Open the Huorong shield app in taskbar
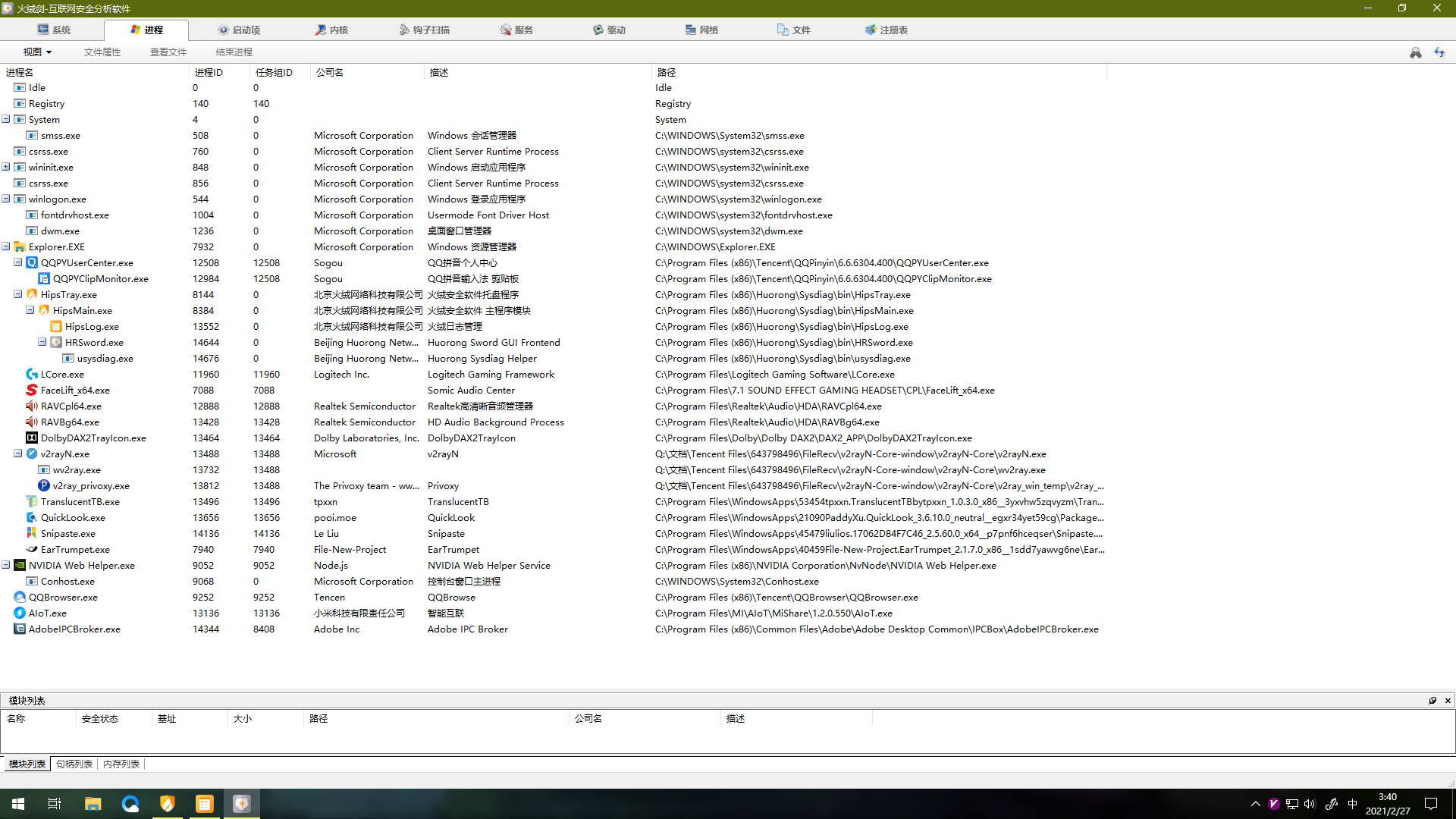Screen dimensions: 1456x819 168,804
